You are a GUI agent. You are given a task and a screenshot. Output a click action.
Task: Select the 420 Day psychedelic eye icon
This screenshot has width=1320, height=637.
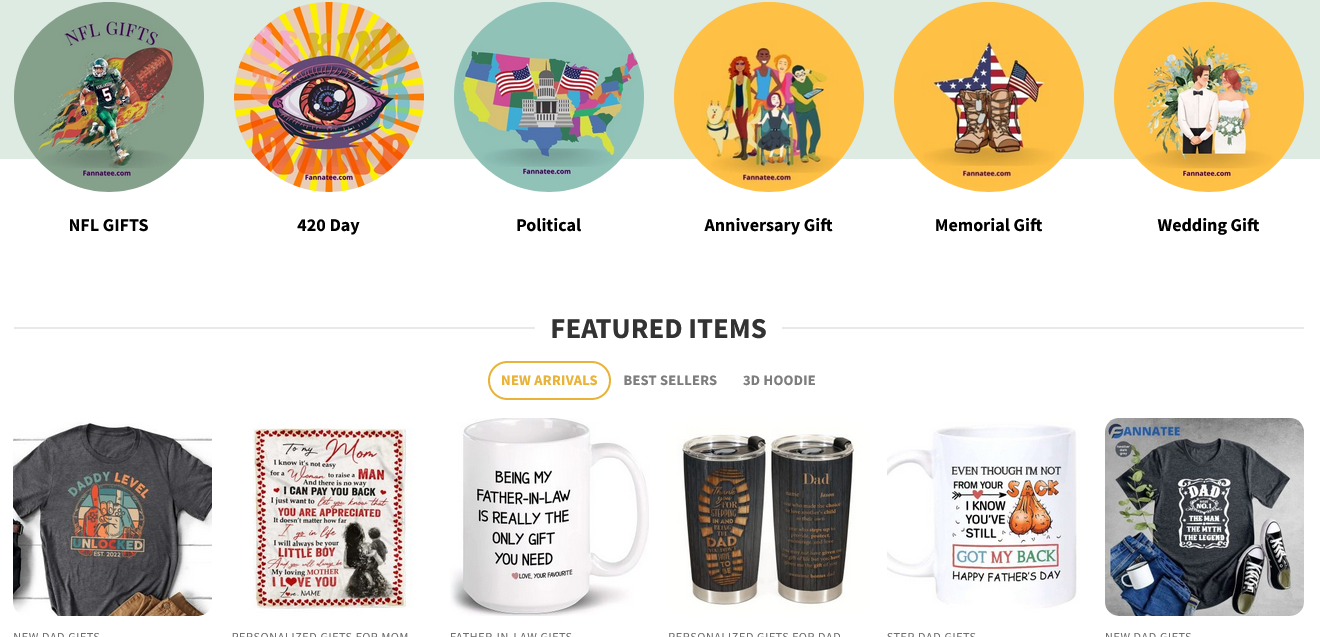329,97
